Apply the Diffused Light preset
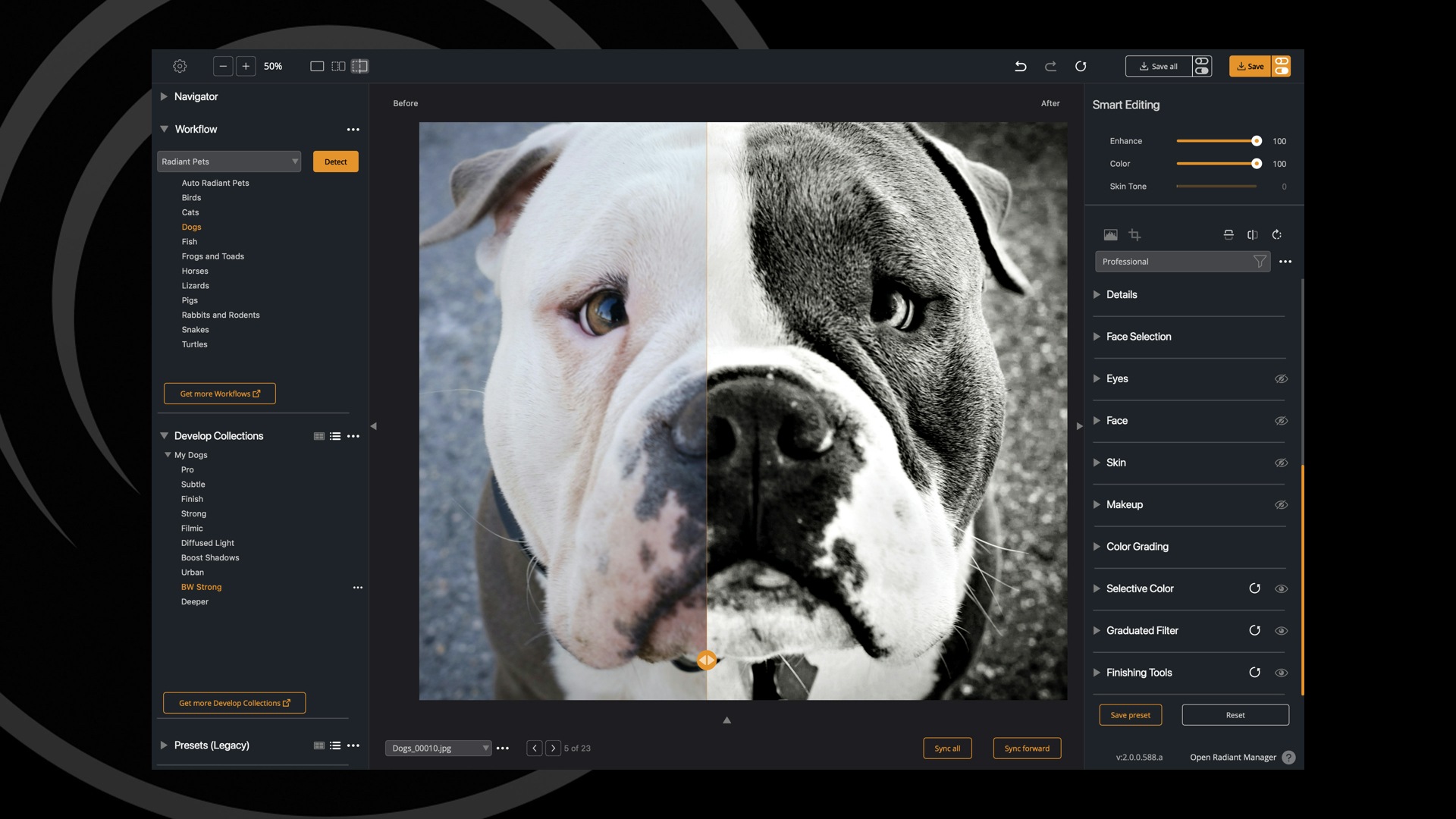This screenshot has height=819, width=1456. click(208, 543)
